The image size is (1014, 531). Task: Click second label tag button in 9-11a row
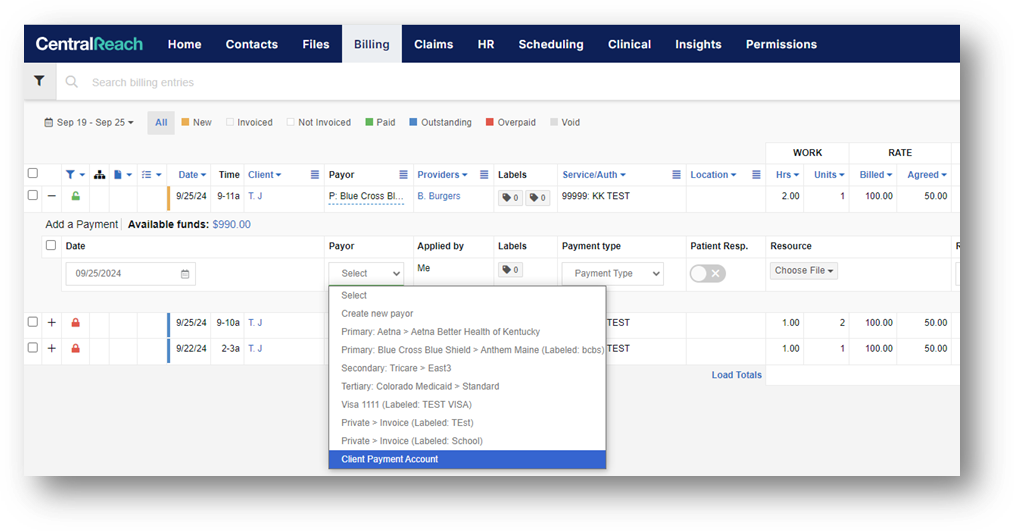[x=537, y=198]
